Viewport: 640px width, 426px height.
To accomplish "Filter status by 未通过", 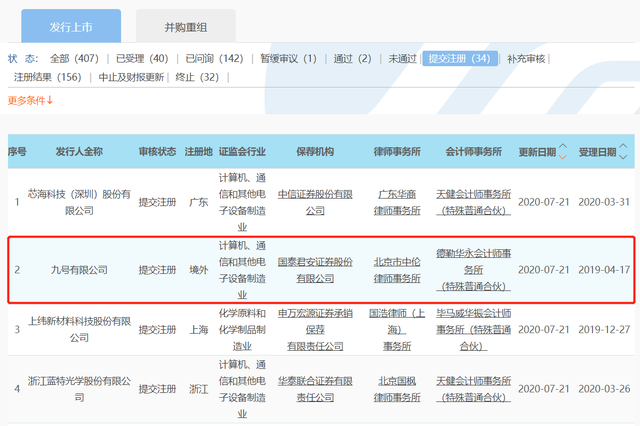I will click(x=402, y=59).
